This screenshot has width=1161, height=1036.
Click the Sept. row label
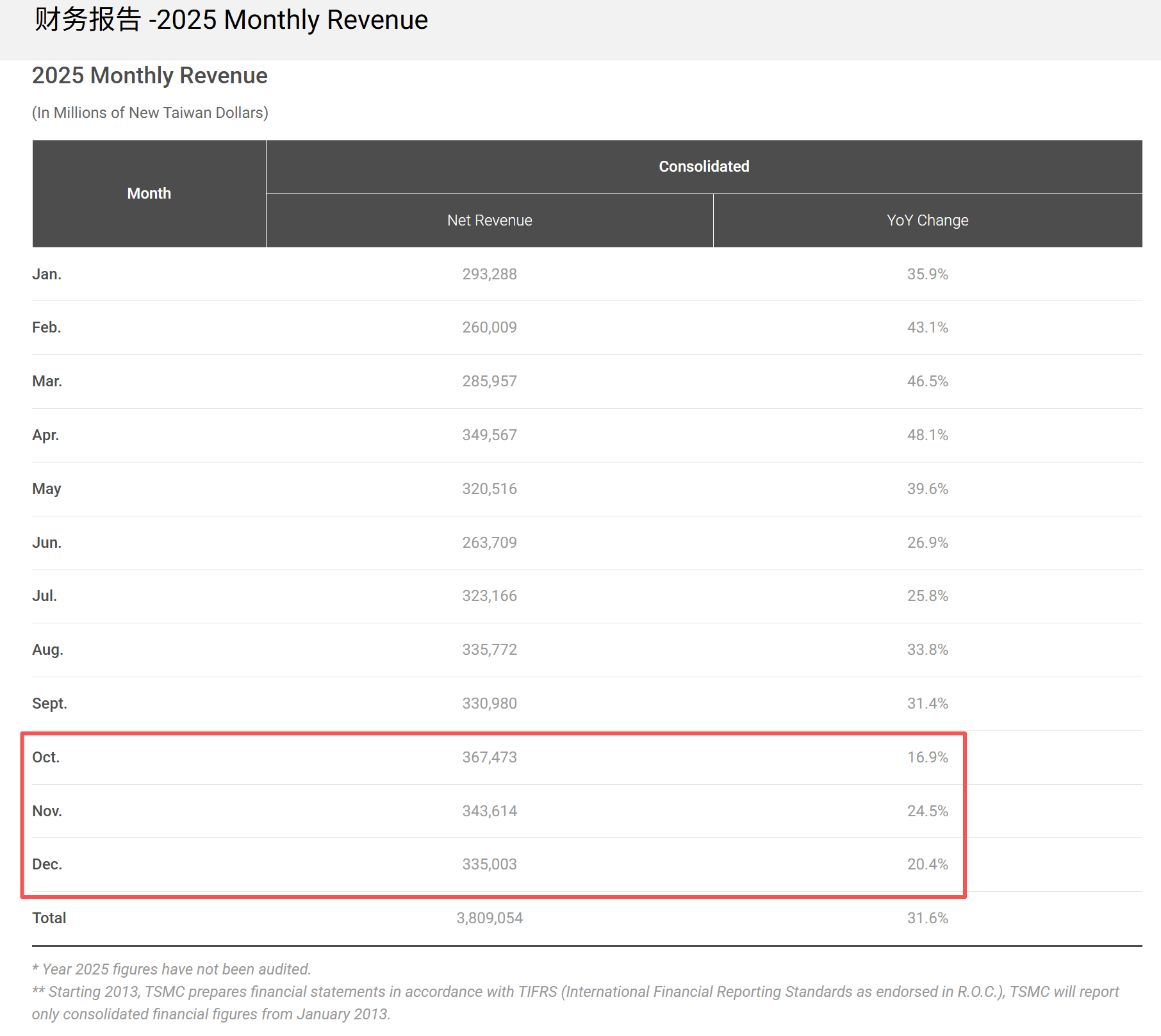[49, 703]
